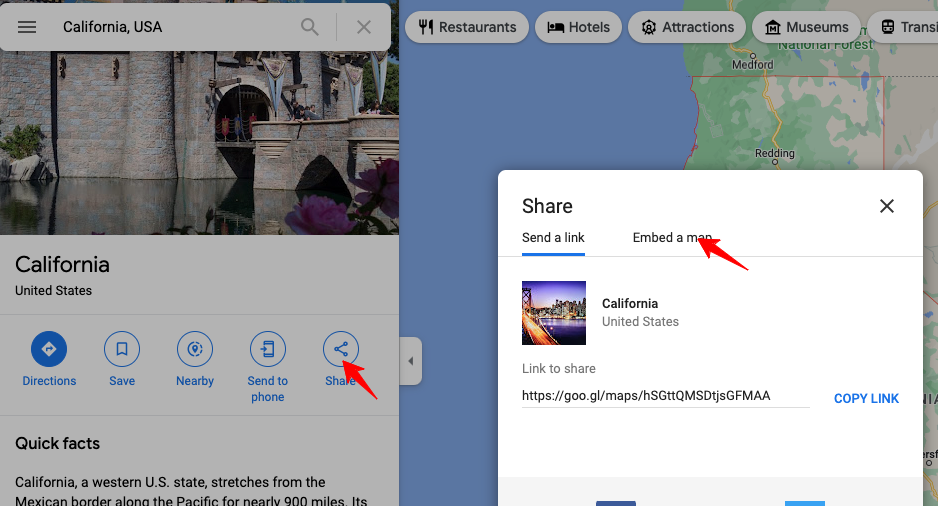938x506 pixels.
Task: Click Medford on the map
Action: click(753, 64)
